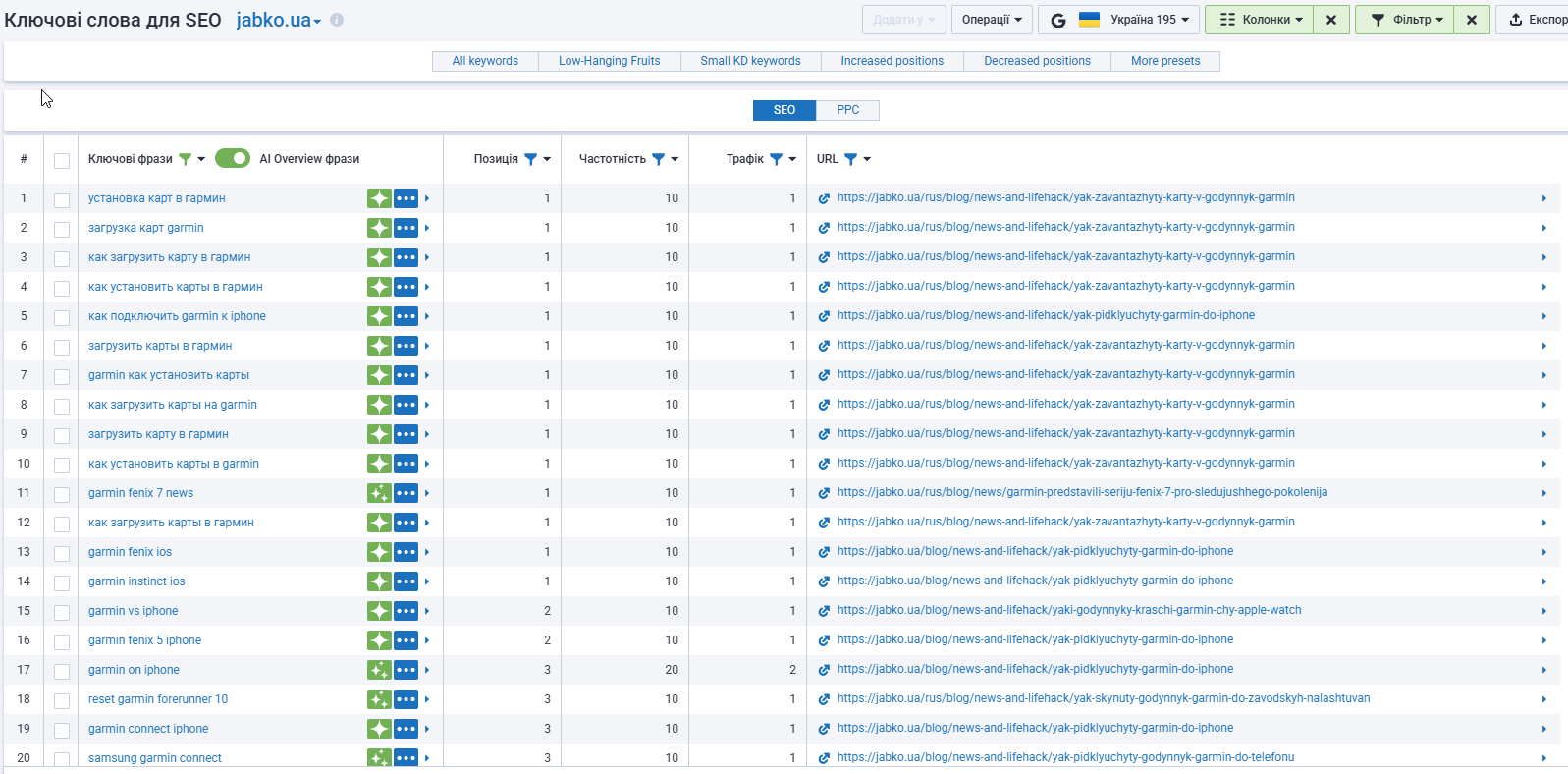Open URL ending yaki-godynnyky-kraschi-garmin-chy-apple-watch
Image resolution: width=1568 pixels, height=774 pixels.
[1069, 610]
